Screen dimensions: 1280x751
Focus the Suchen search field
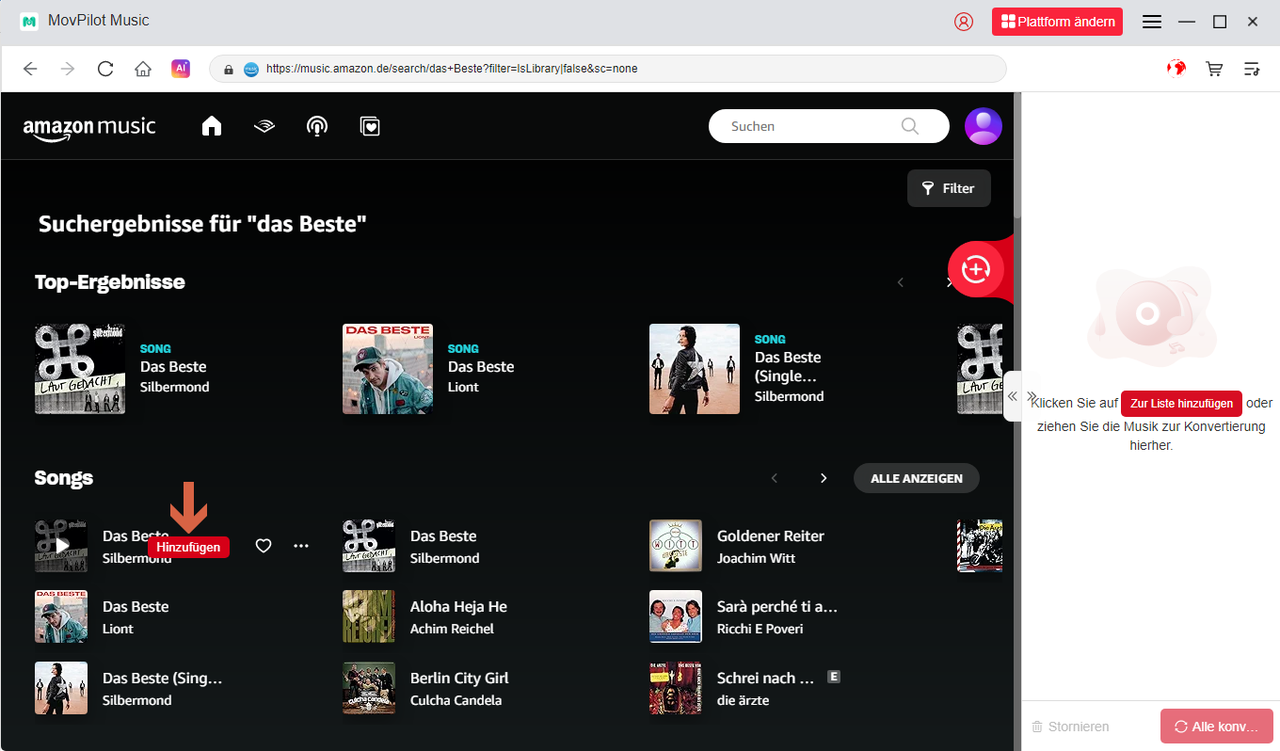(x=828, y=126)
